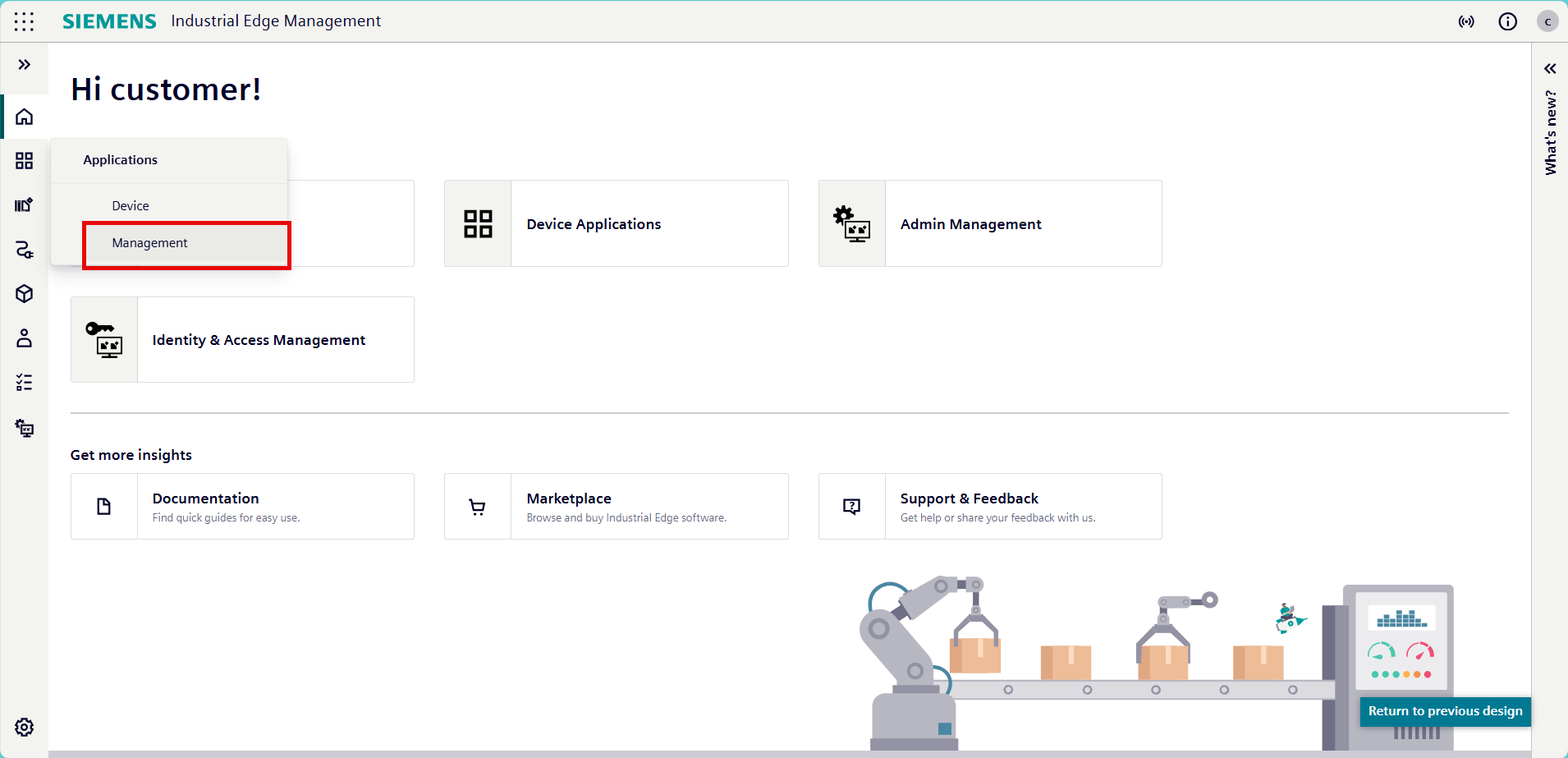Expand the collapsed sidebar with double chevron

(x=25, y=63)
